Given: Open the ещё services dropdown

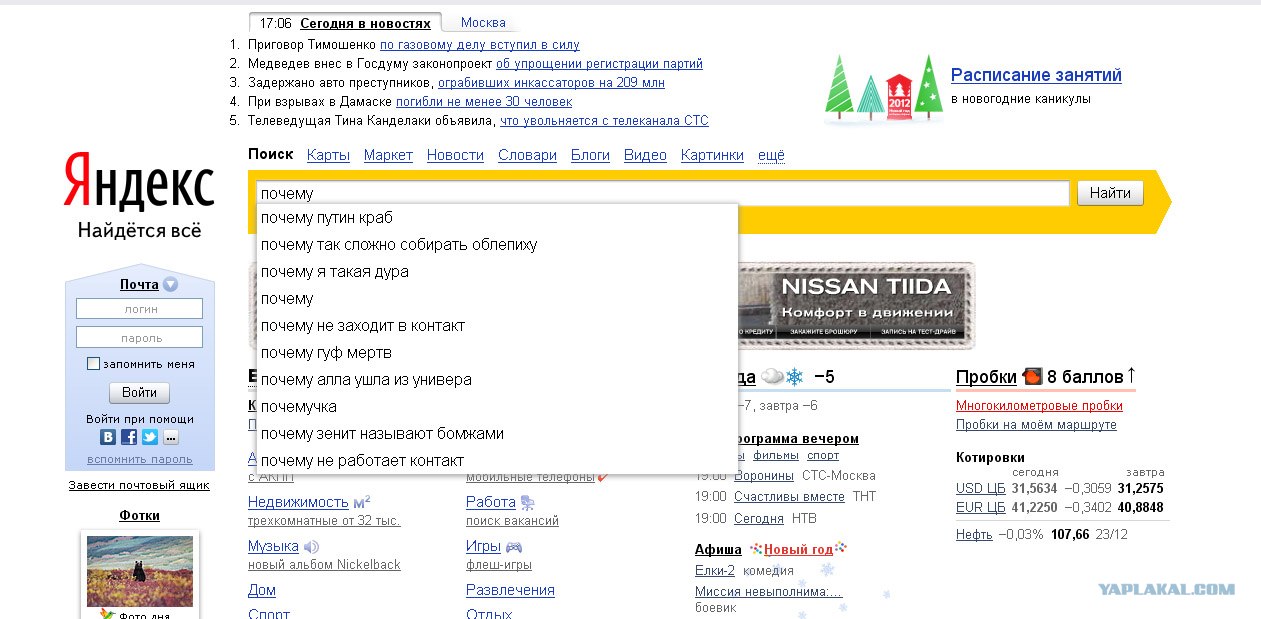Looking at the screenshot, I should click(x=771, y=155).
